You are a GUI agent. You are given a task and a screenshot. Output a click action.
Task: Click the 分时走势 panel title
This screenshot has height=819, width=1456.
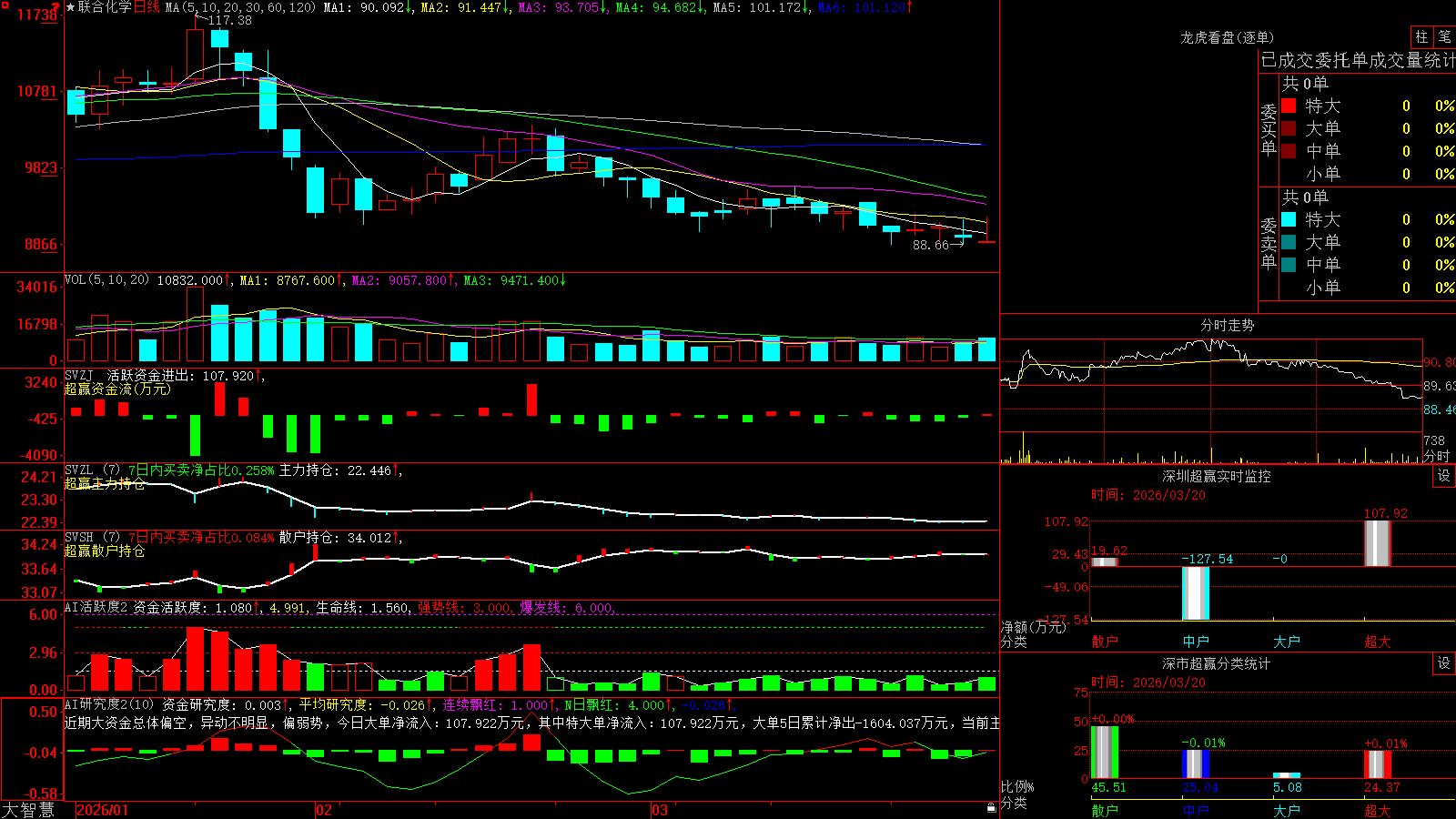[1227, 325]
